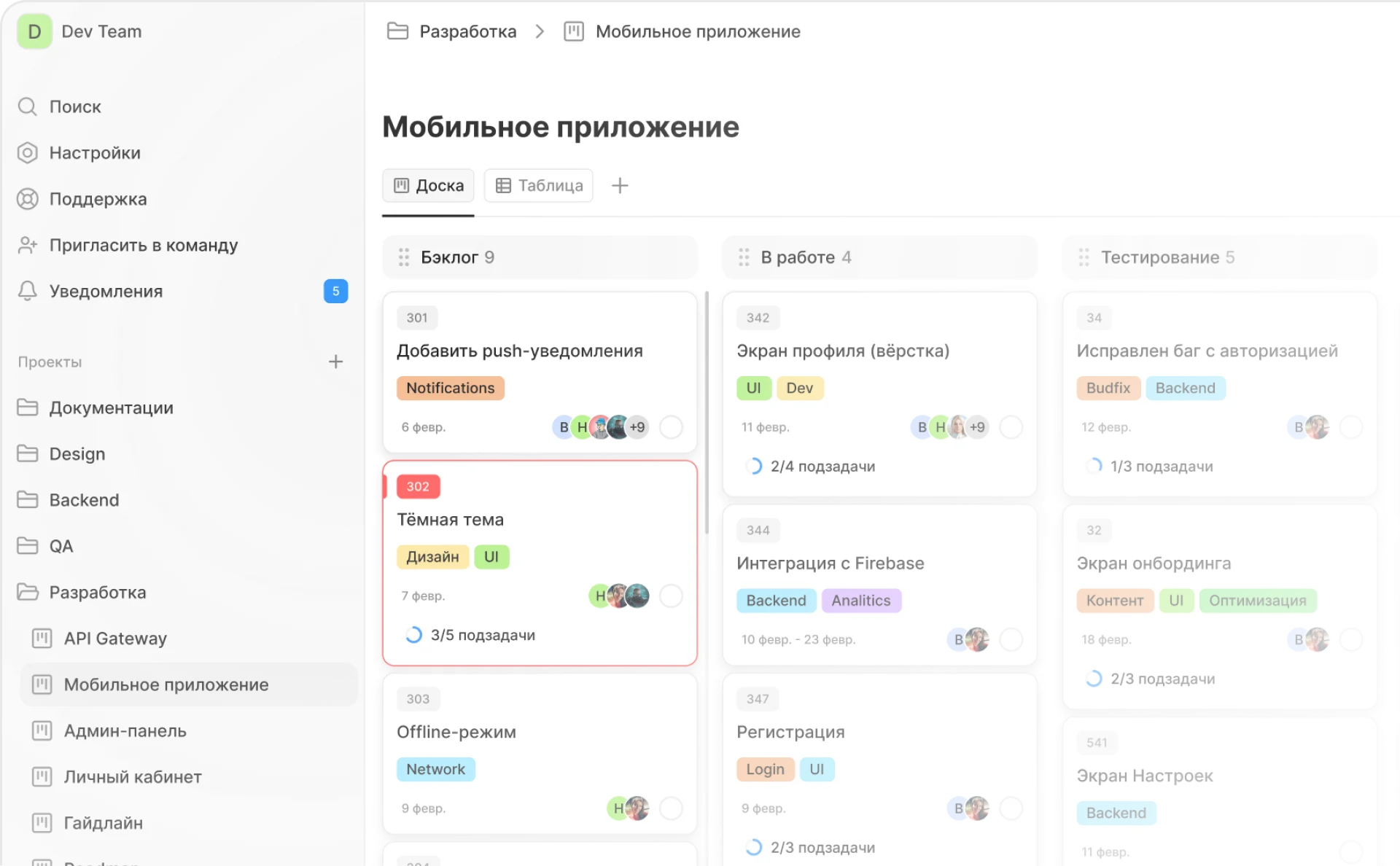The width and height of the screenshot is (1400, 866).
Task: Click the search magnifier icon in sidebar
Action: point(27,106)
